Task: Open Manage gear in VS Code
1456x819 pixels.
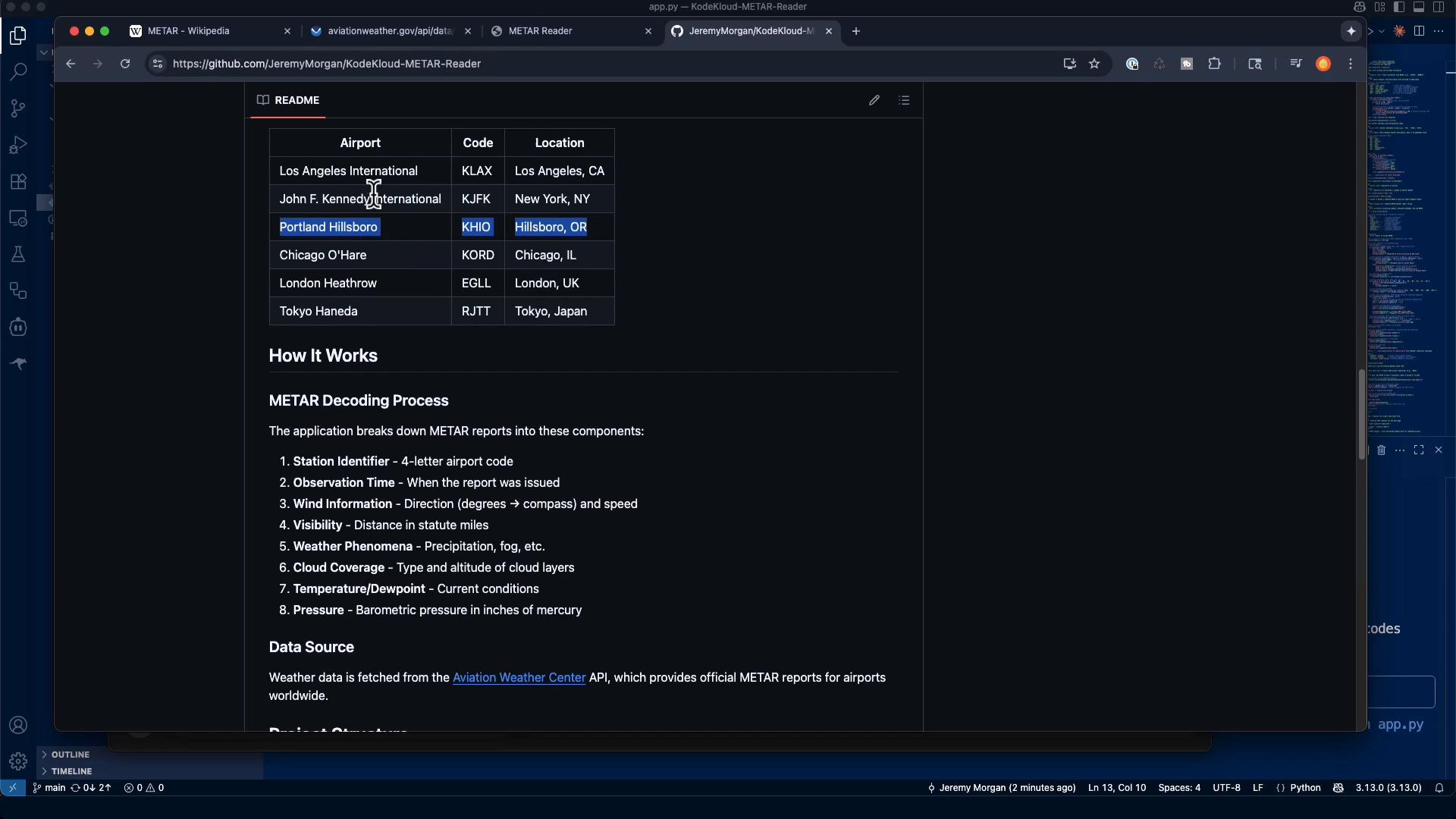Action: point(18,761)
